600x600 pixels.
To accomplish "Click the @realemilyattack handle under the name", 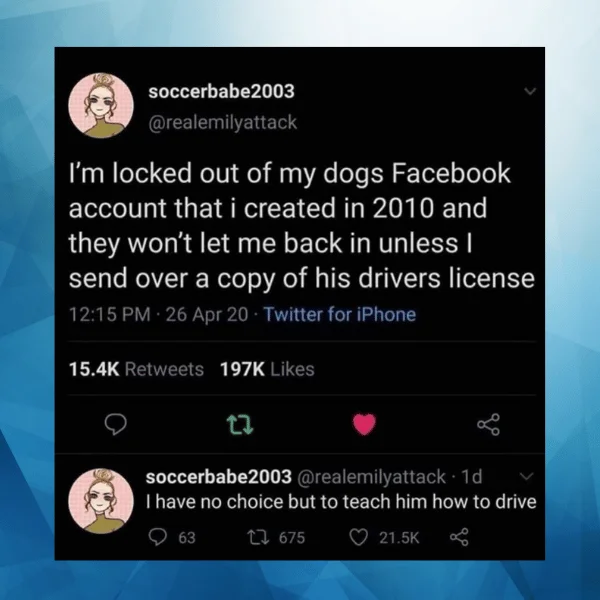I will tap(223, 122).
